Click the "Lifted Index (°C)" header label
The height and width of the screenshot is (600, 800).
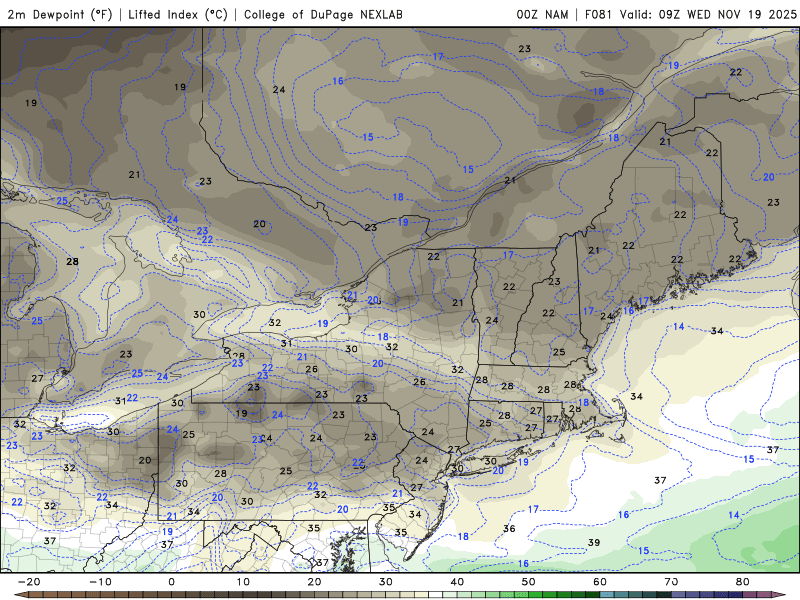click(x=178, y=14)
